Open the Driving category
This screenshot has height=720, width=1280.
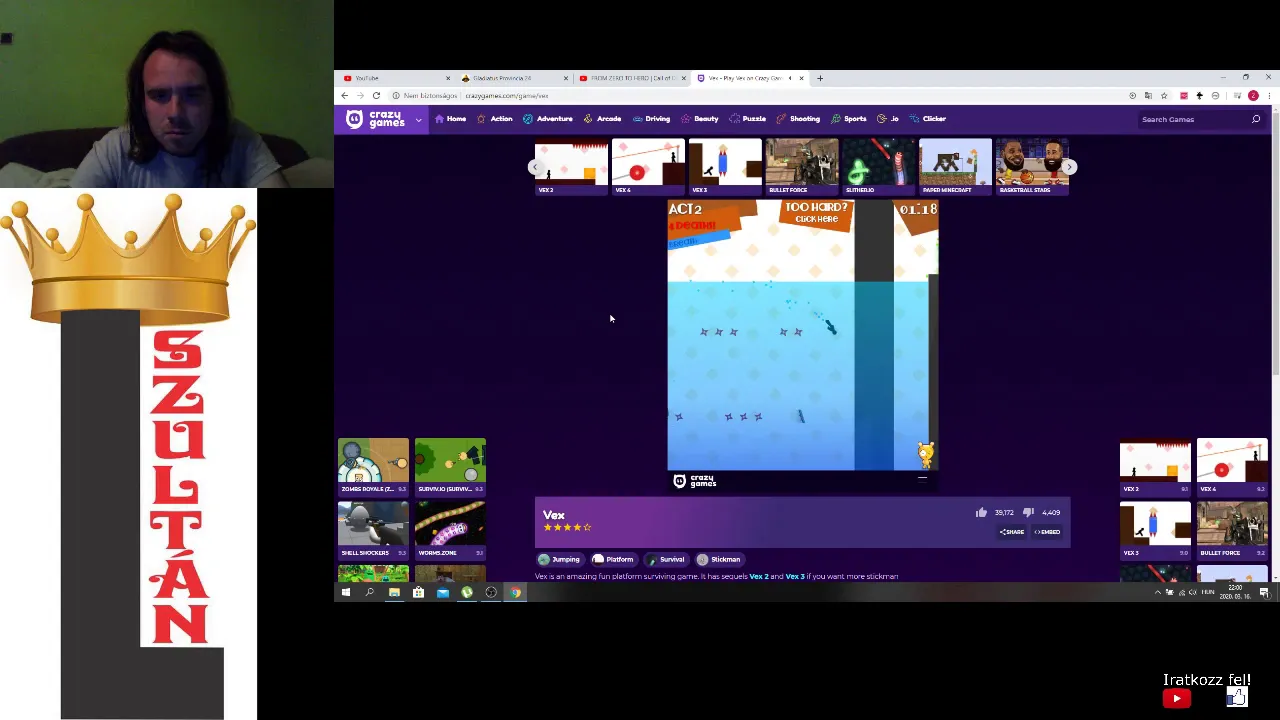point(650,119)
